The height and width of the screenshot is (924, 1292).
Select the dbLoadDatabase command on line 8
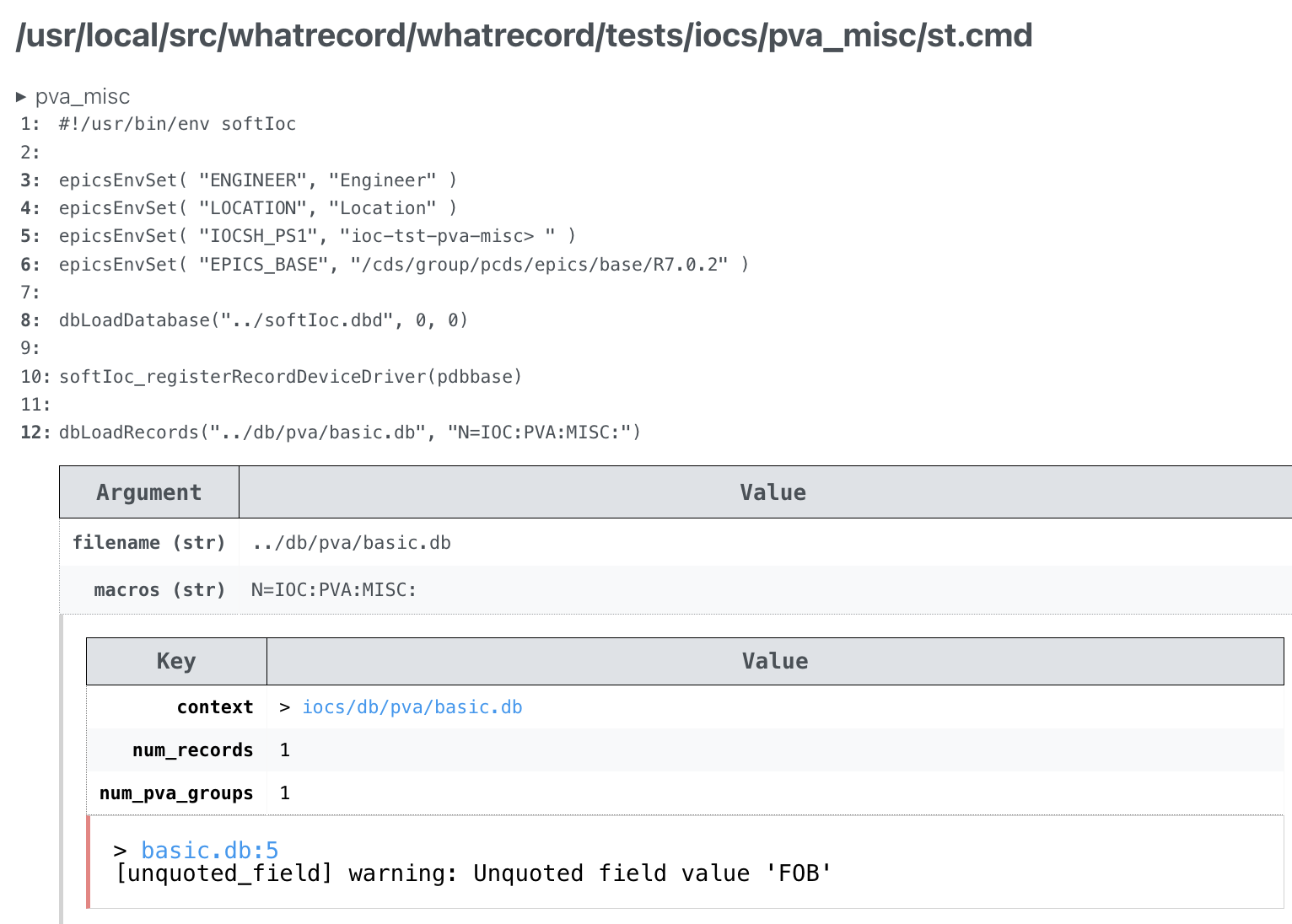(x=263, y=320)
